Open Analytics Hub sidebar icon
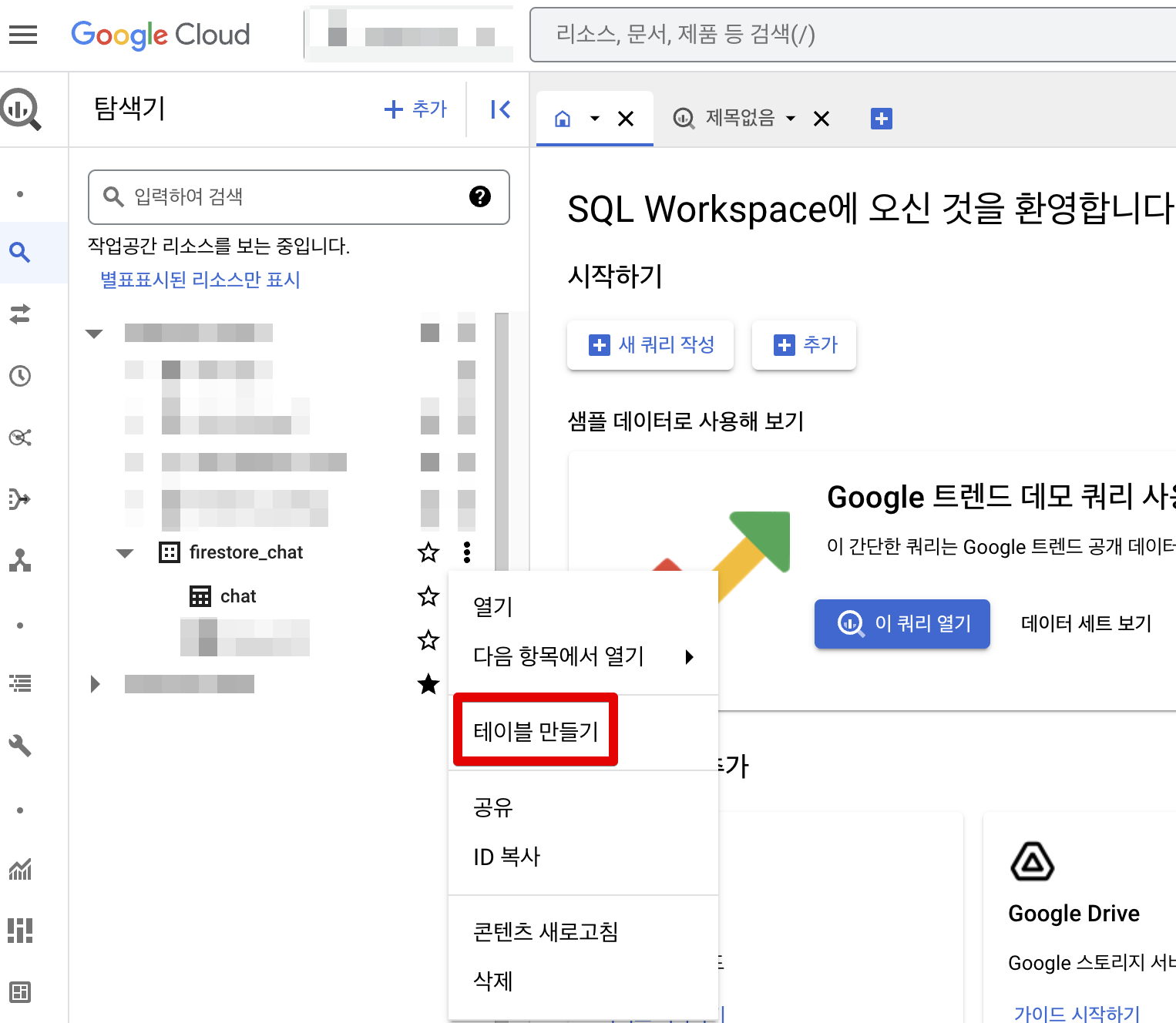The width and height of the screenshot is (1176, 1023). 20,438
